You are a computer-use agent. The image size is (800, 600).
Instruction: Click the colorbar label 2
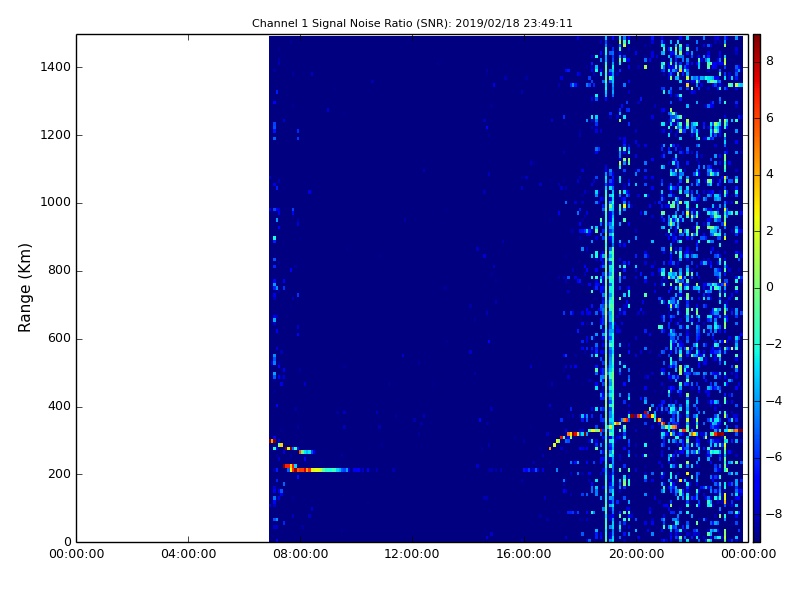coord(770,231)
